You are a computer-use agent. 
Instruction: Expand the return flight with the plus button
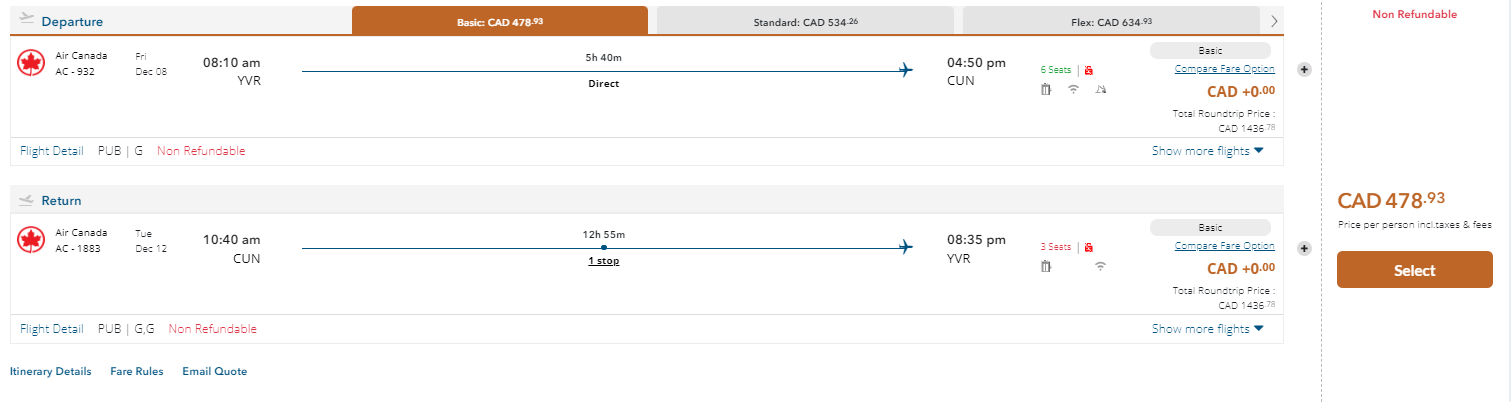pos(1304,248)
